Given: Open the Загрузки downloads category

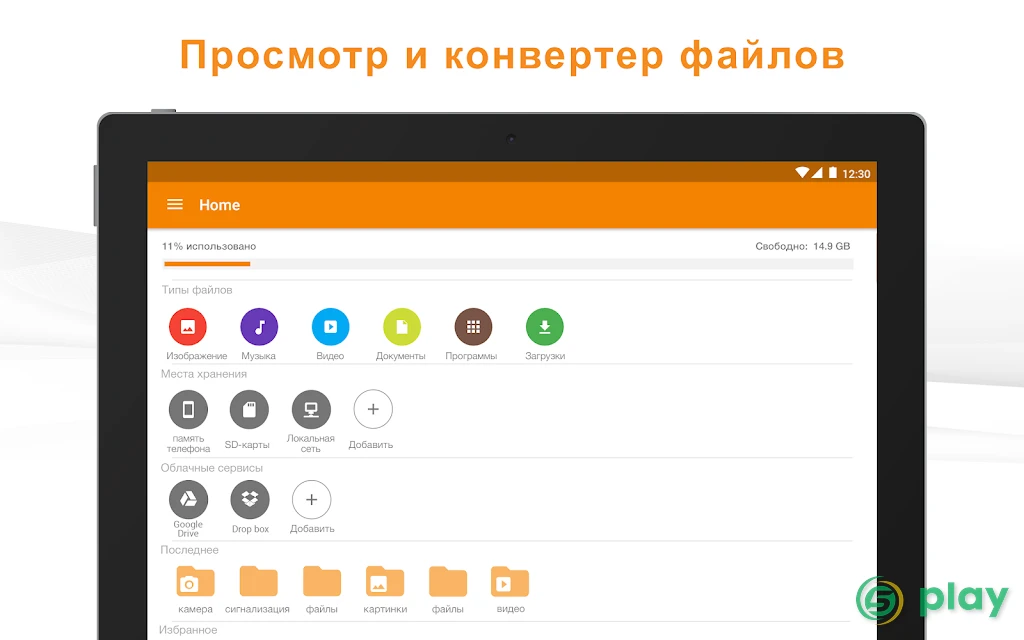Looking at the screenshot, I should 545,327.
